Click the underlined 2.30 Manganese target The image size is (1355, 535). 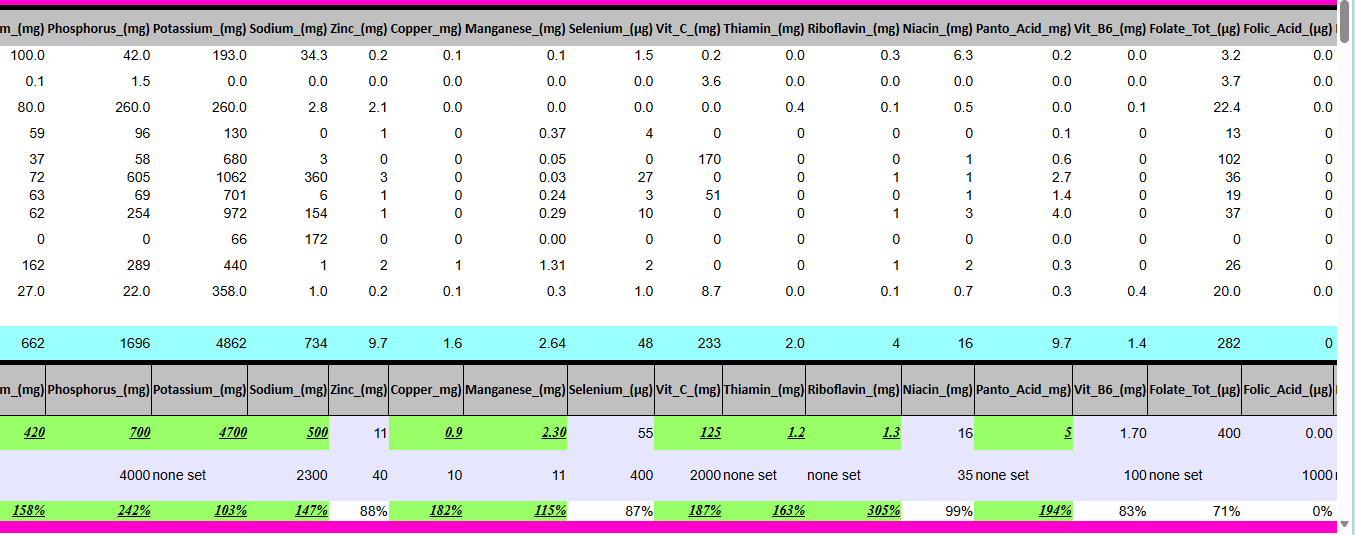pos(548,433)
